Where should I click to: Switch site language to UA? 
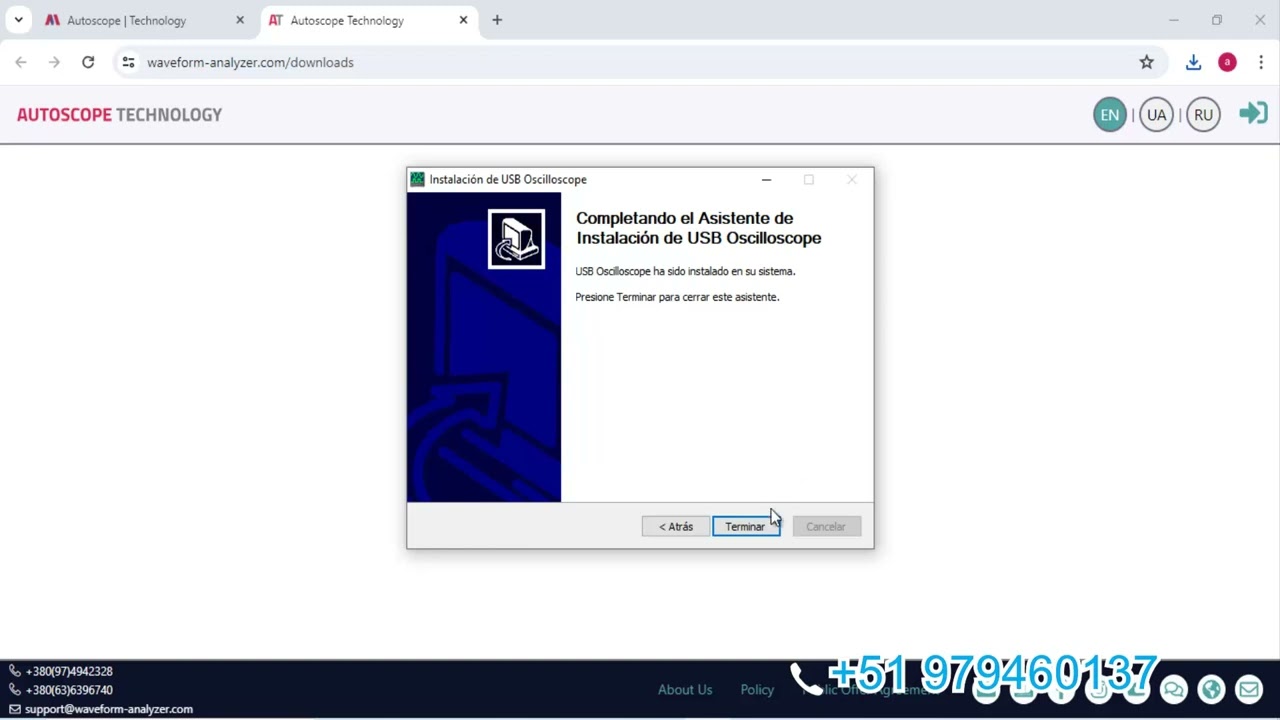pos(1157,115)
